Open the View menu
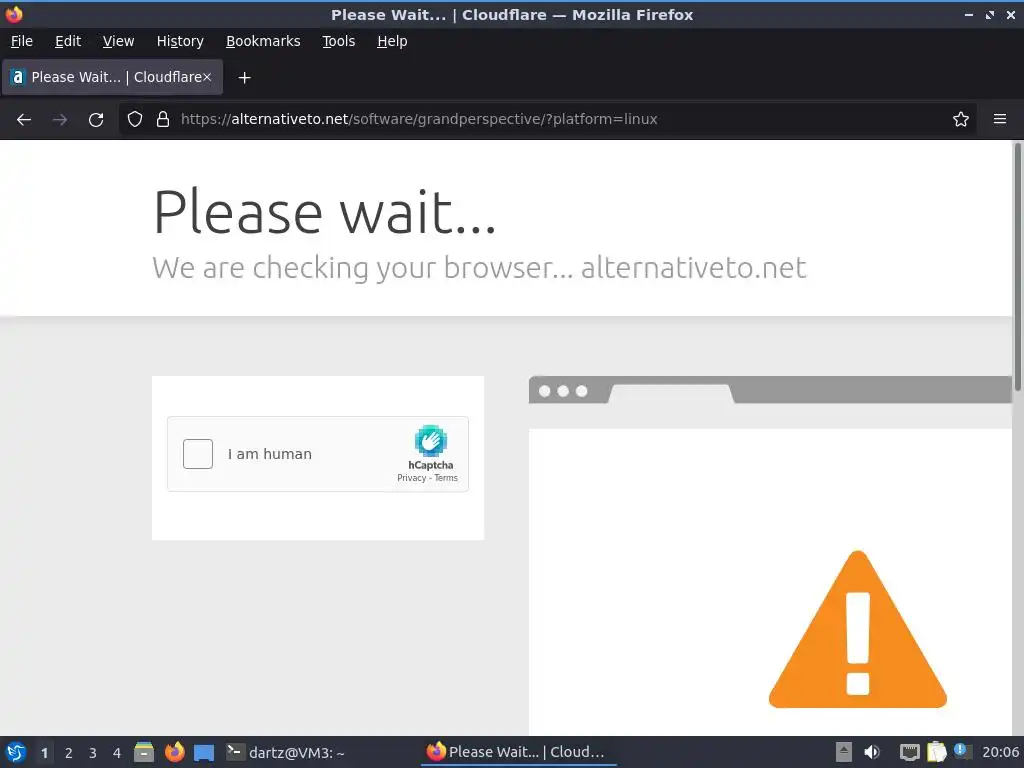 [x=118, y=41]
